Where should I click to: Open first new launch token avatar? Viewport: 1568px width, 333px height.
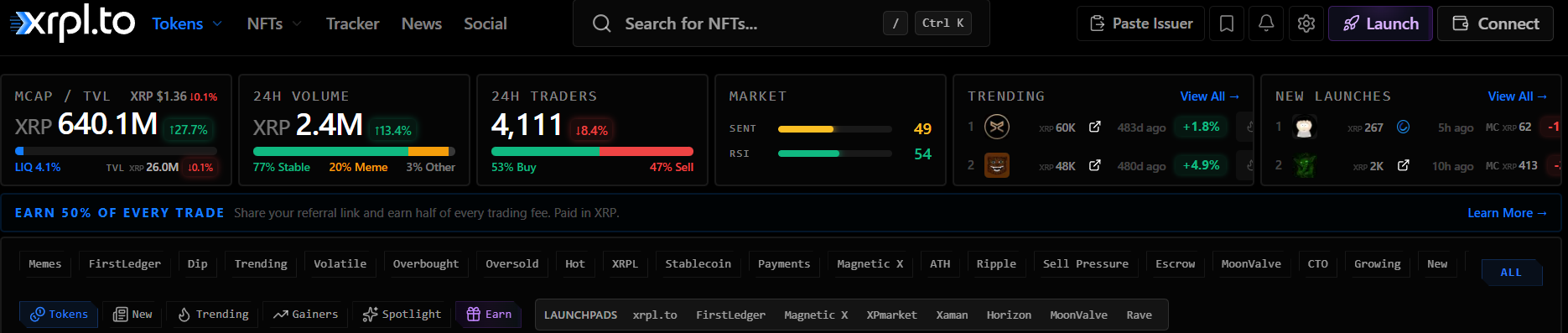(1304, 127)
